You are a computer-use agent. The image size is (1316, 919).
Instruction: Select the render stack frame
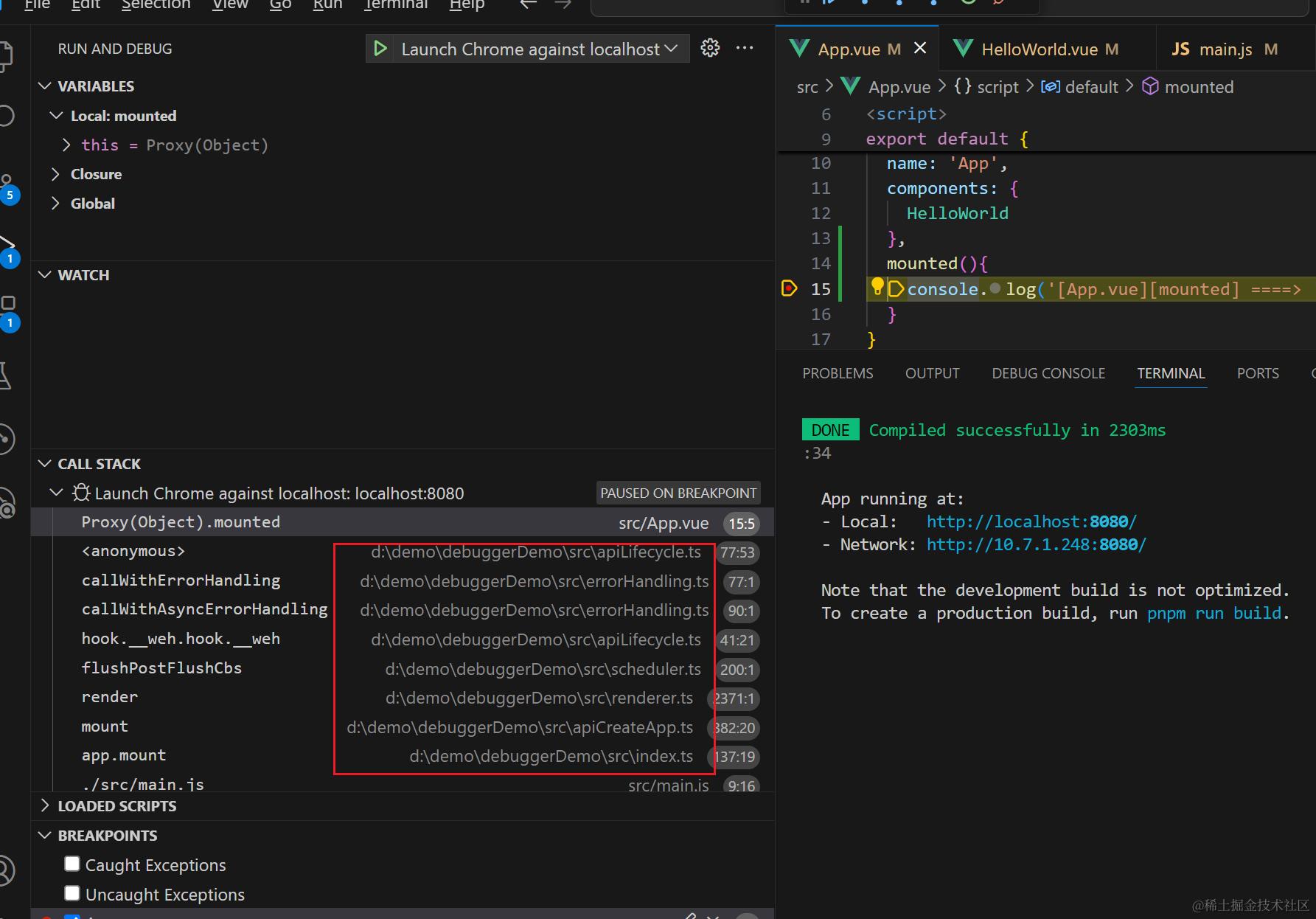pos(403,698)
